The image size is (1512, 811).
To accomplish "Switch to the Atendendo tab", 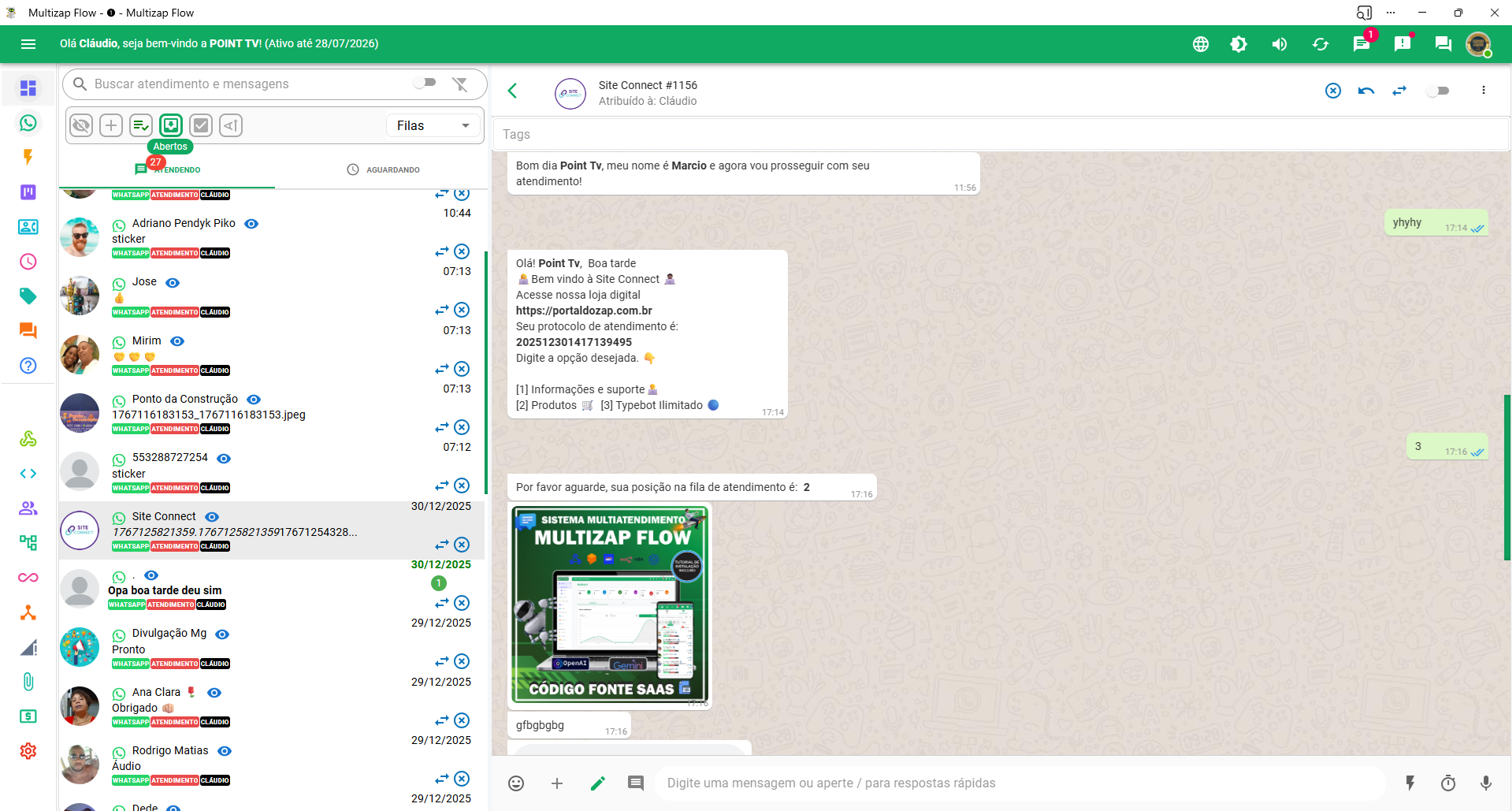I will [168, 169].
